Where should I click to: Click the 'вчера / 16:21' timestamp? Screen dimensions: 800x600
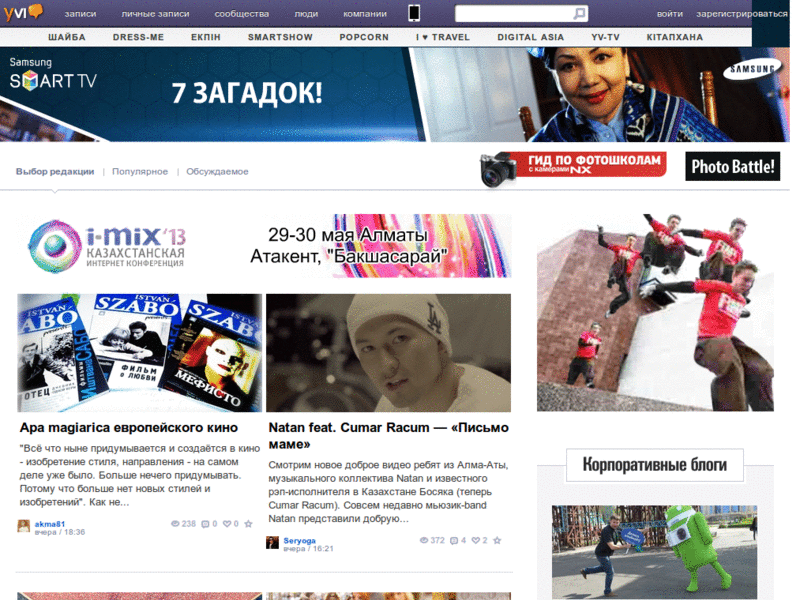point(308,548)
